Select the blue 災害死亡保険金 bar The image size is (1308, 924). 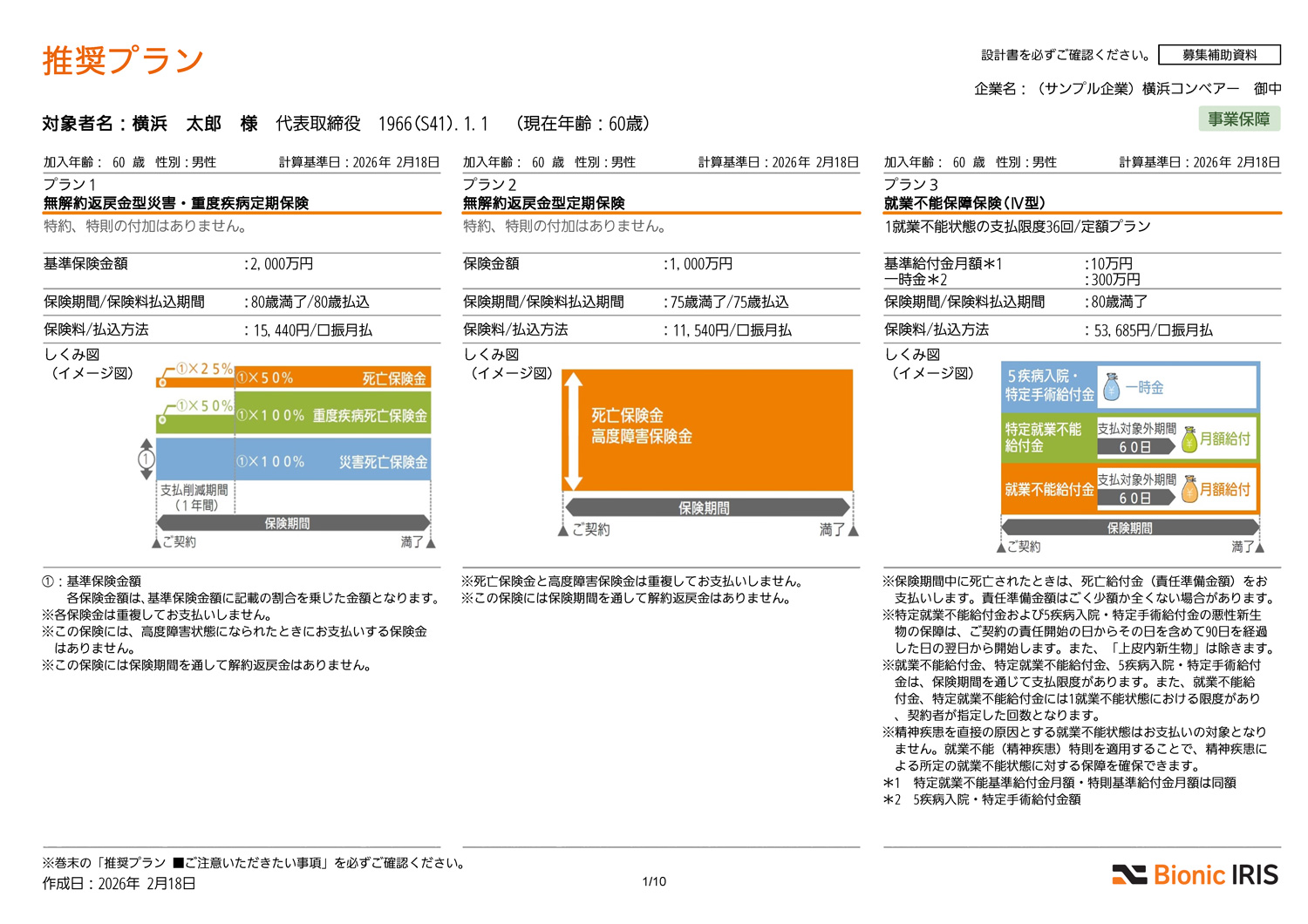(334, 461)
